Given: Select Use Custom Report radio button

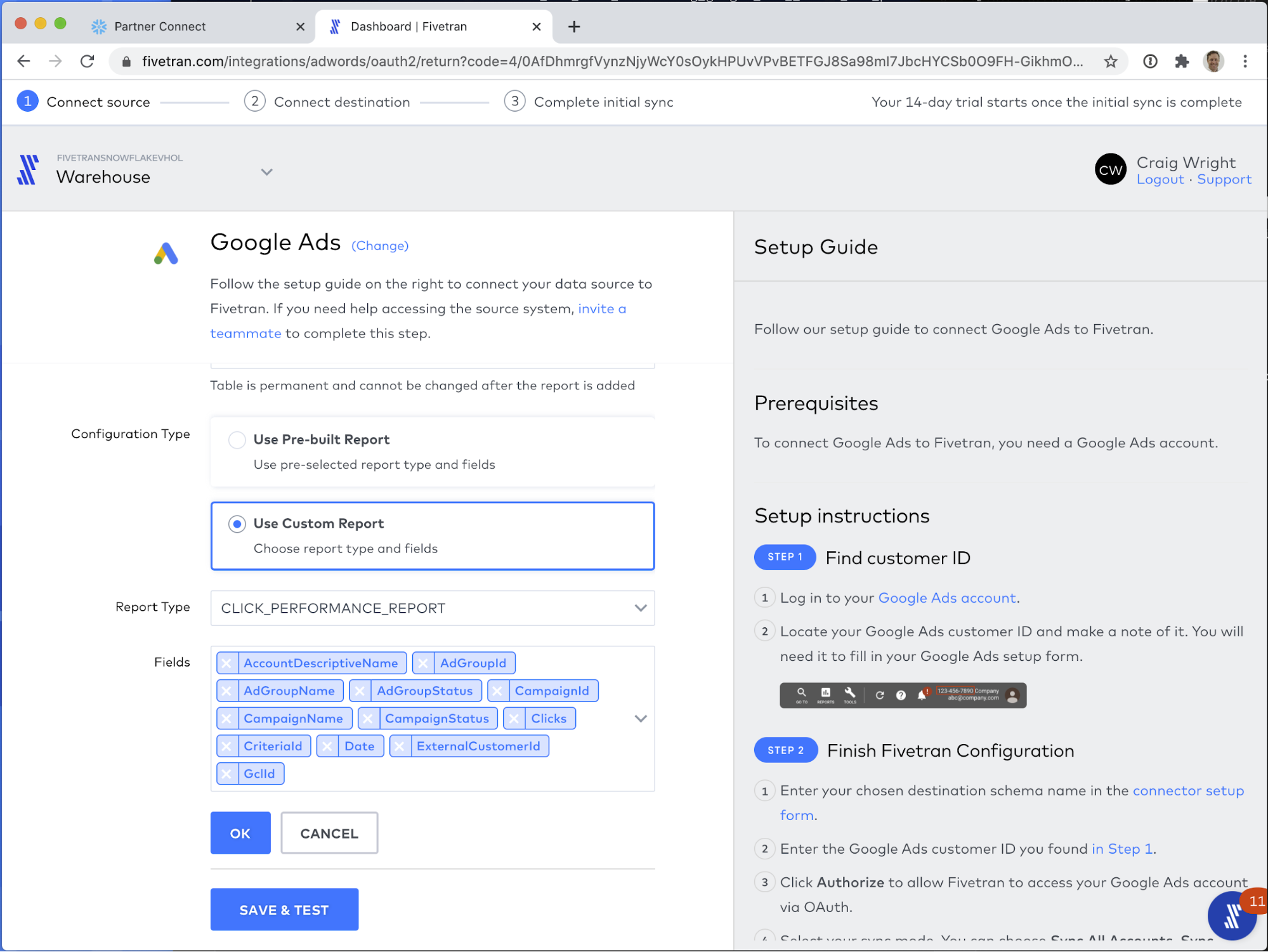Looking at the screenshot, I should [237, 524].
